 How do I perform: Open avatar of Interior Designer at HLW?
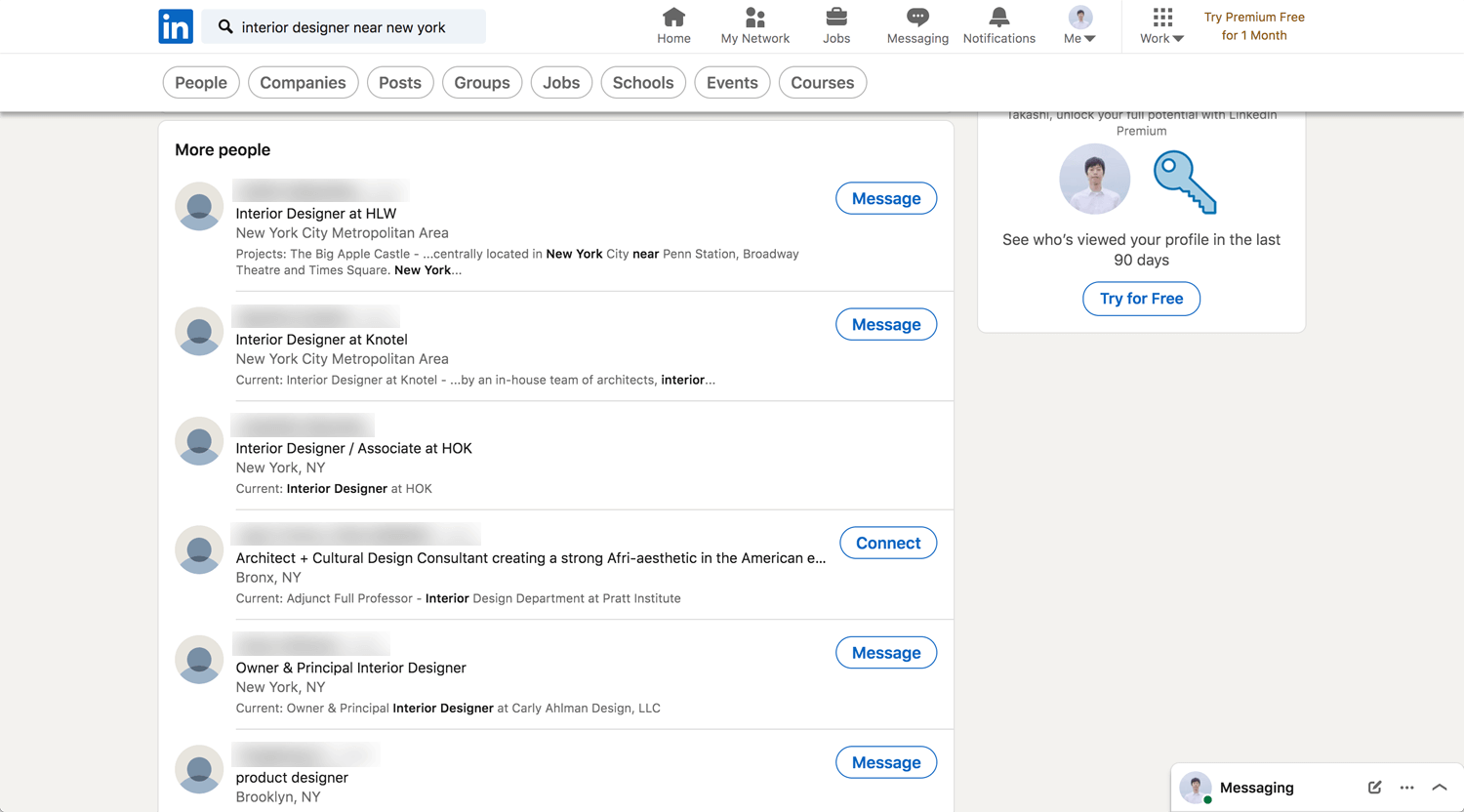pos(199,206)
